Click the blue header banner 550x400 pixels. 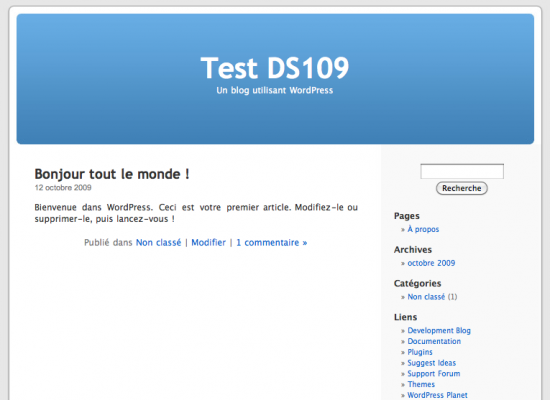[x=275, y=116]
